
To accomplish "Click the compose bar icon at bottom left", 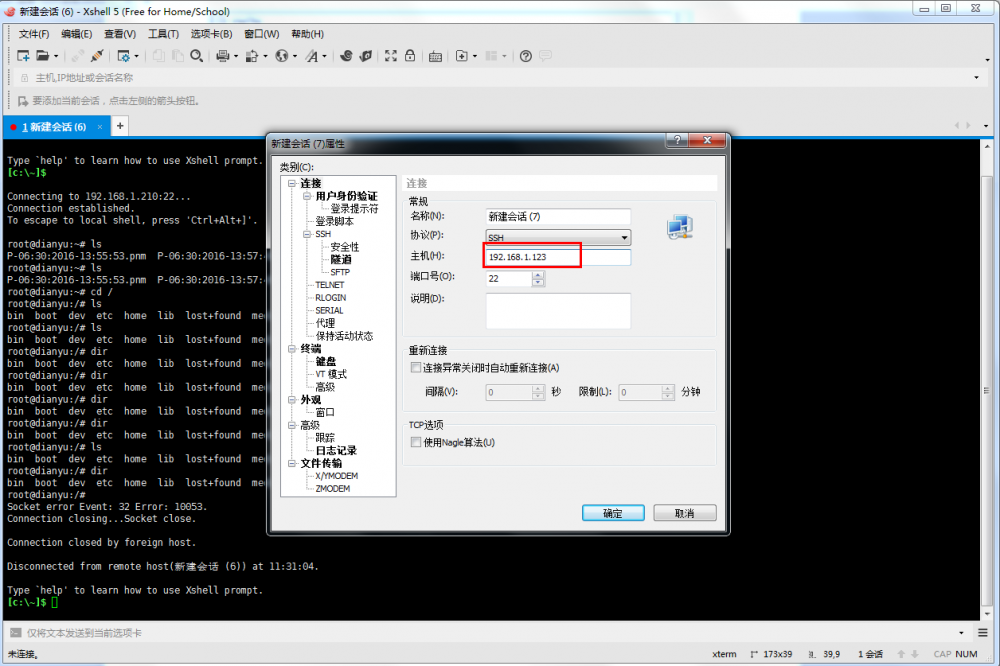I will click(x=15, y=633).
